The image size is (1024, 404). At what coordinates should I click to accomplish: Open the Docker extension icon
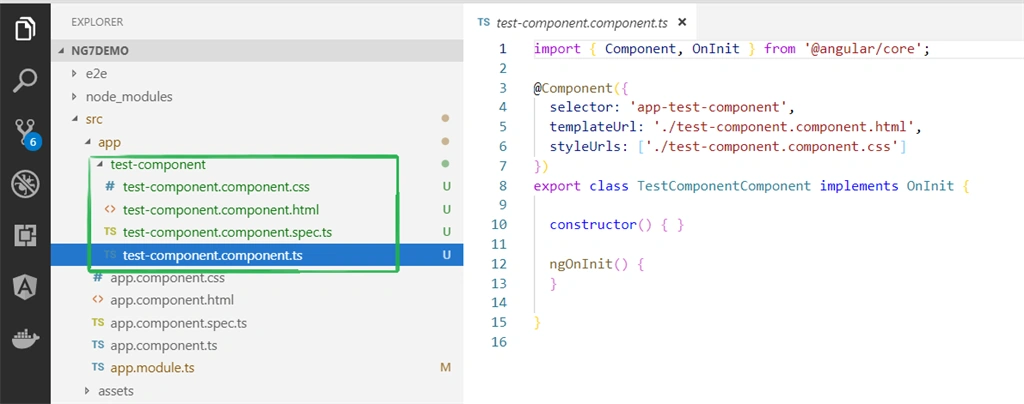coord(25,339)
